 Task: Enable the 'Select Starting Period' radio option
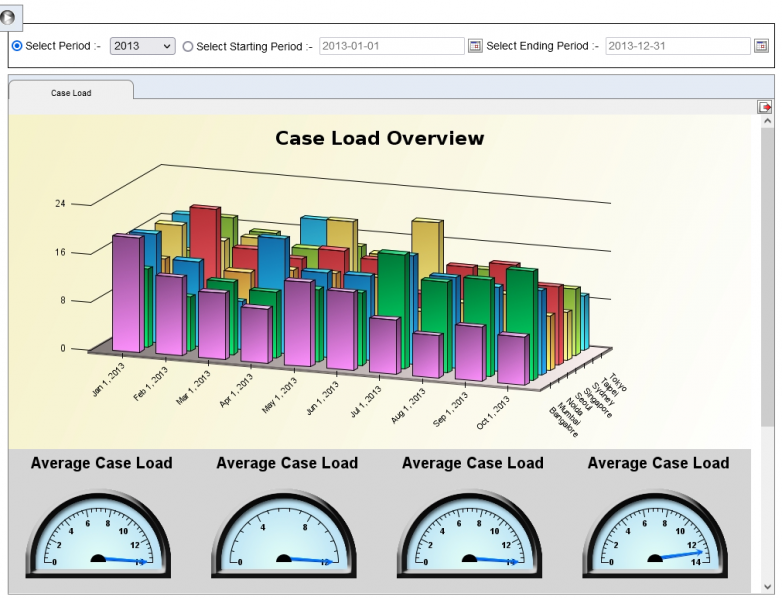point(188,47)
